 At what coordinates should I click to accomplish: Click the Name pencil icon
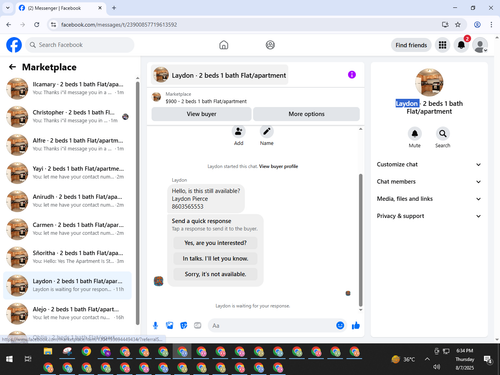267,132
